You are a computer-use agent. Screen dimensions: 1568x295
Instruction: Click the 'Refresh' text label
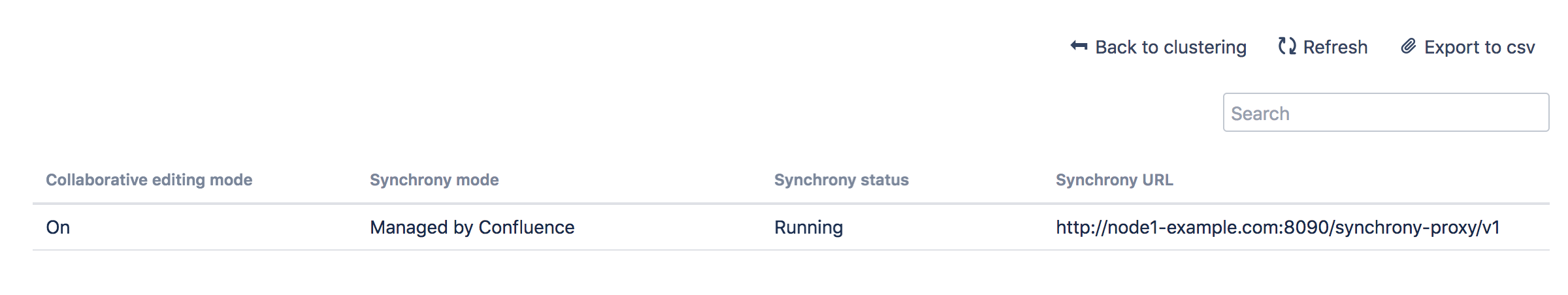click(1335, 47)
